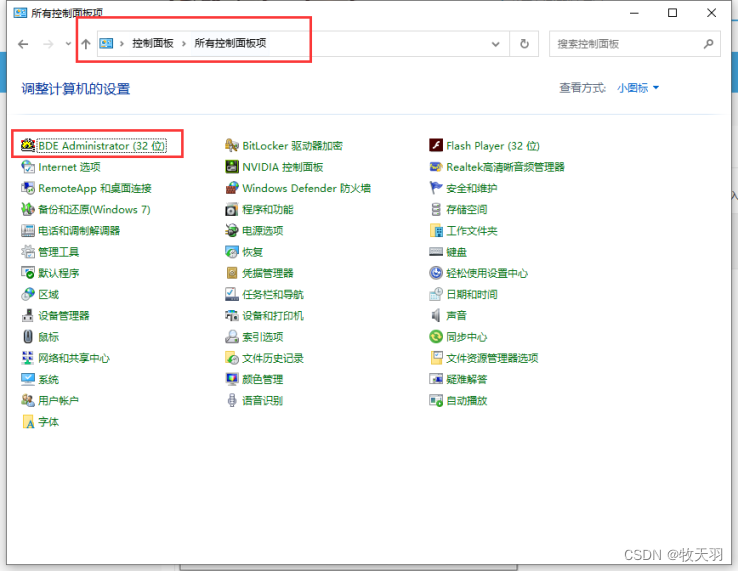The height and width of the screenshot is (571, 738).
Task: Open 任务栏和导航 icon
Action: pos(232,294)
